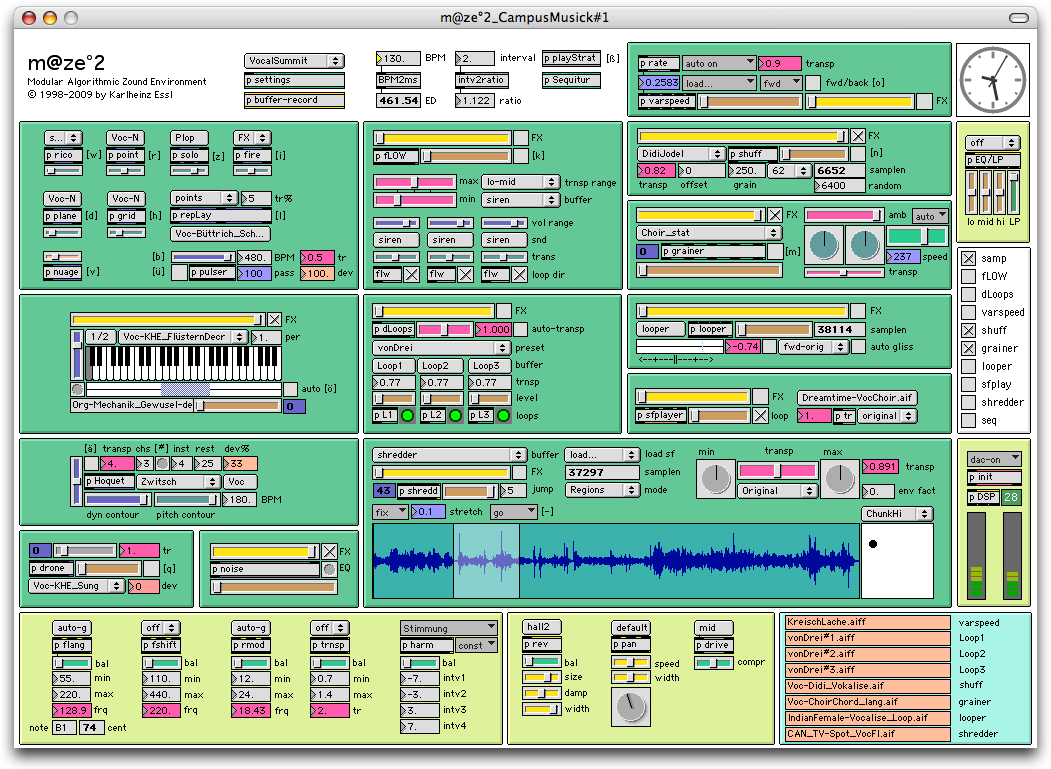Open the dac-on audio dropdown

[x=994, y=459]
